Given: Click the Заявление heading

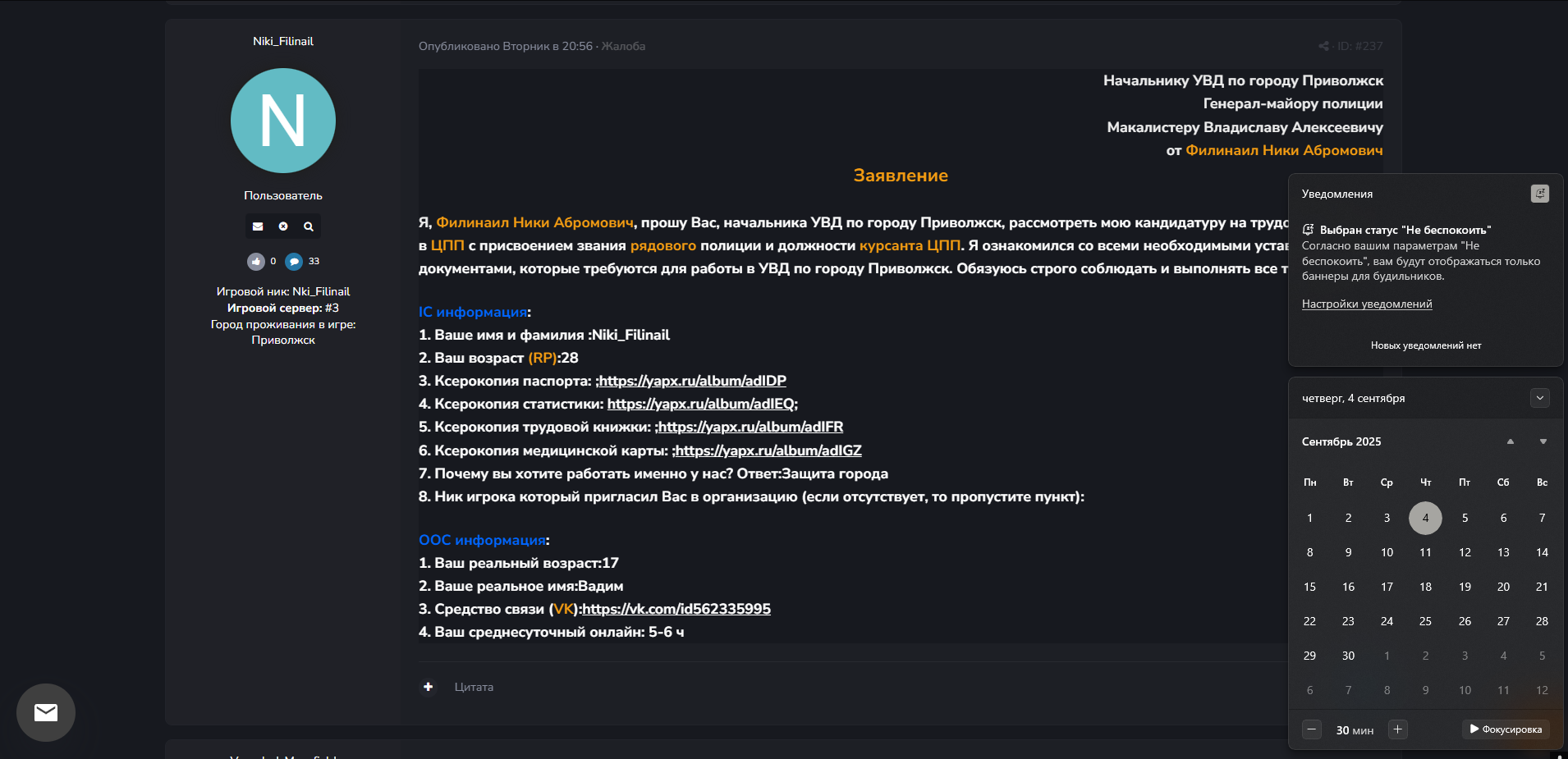Looking at the screenshot, I should pyautogui.click(x=901, y=176).
